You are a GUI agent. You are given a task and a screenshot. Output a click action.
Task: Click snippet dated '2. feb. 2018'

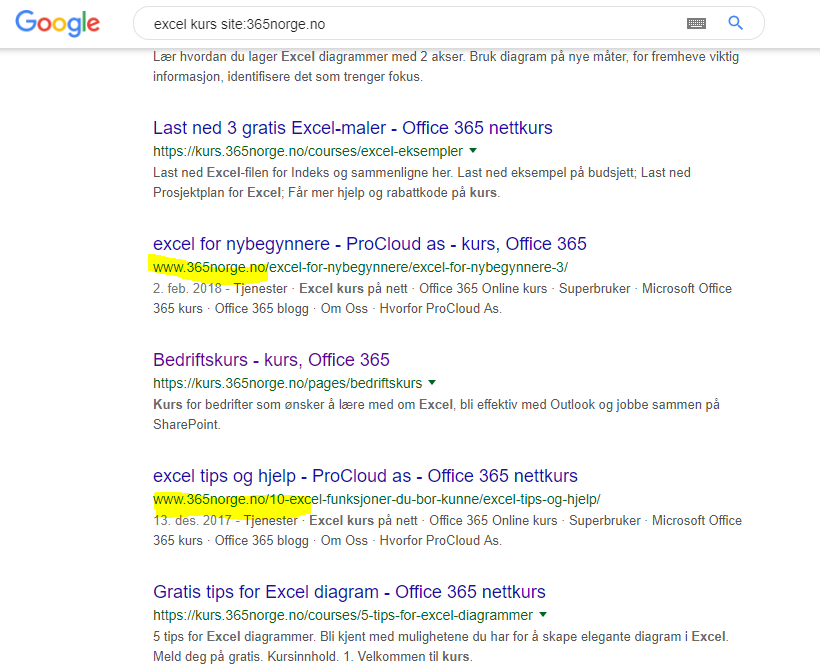pos(442,299)
